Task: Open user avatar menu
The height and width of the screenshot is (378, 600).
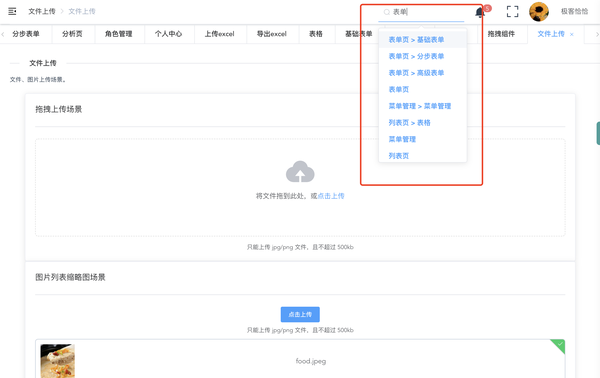Action: (539, 11)
